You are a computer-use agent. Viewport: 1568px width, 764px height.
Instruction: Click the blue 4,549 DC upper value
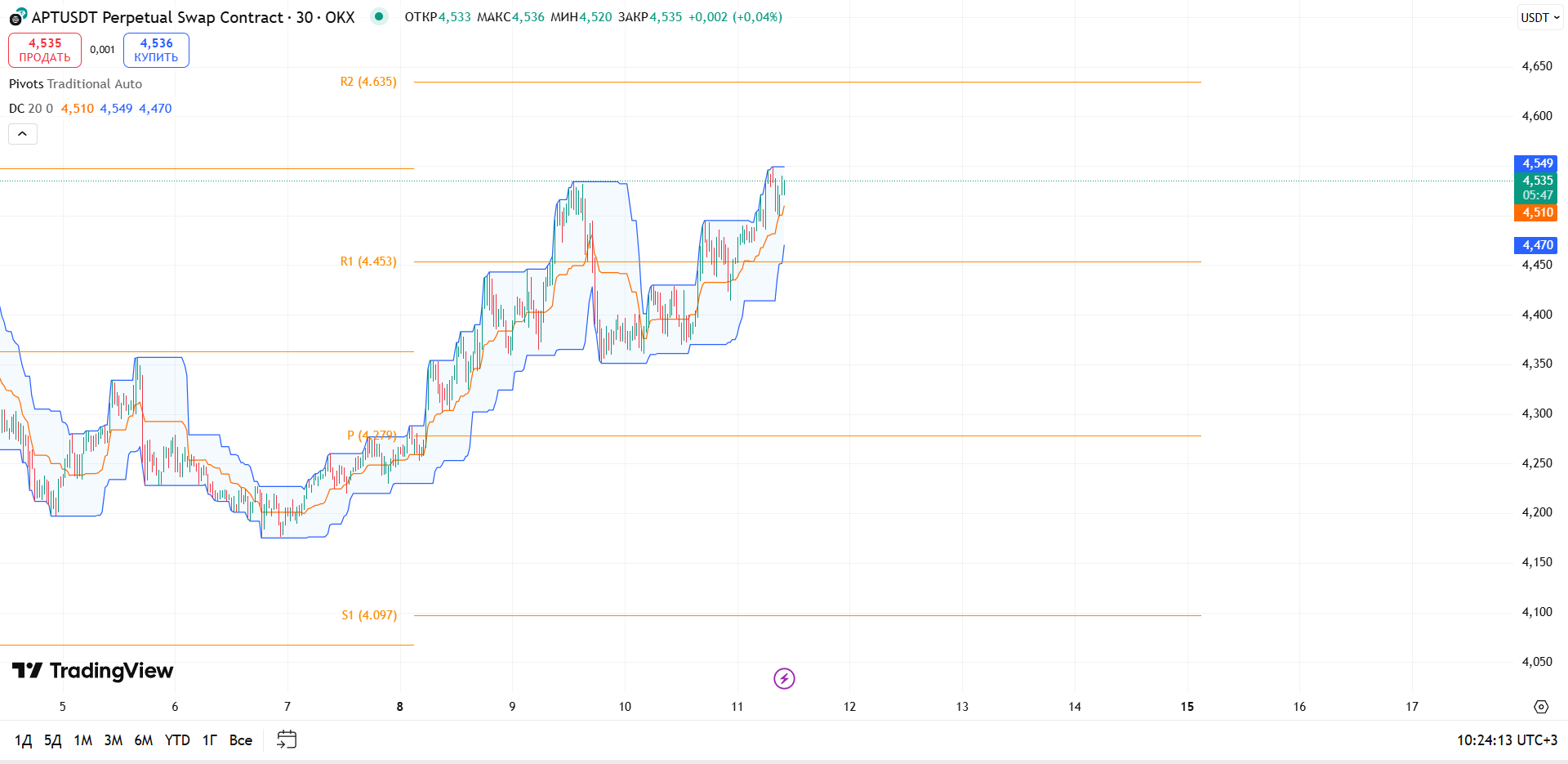pyautogui.click(x=116, y=109)
